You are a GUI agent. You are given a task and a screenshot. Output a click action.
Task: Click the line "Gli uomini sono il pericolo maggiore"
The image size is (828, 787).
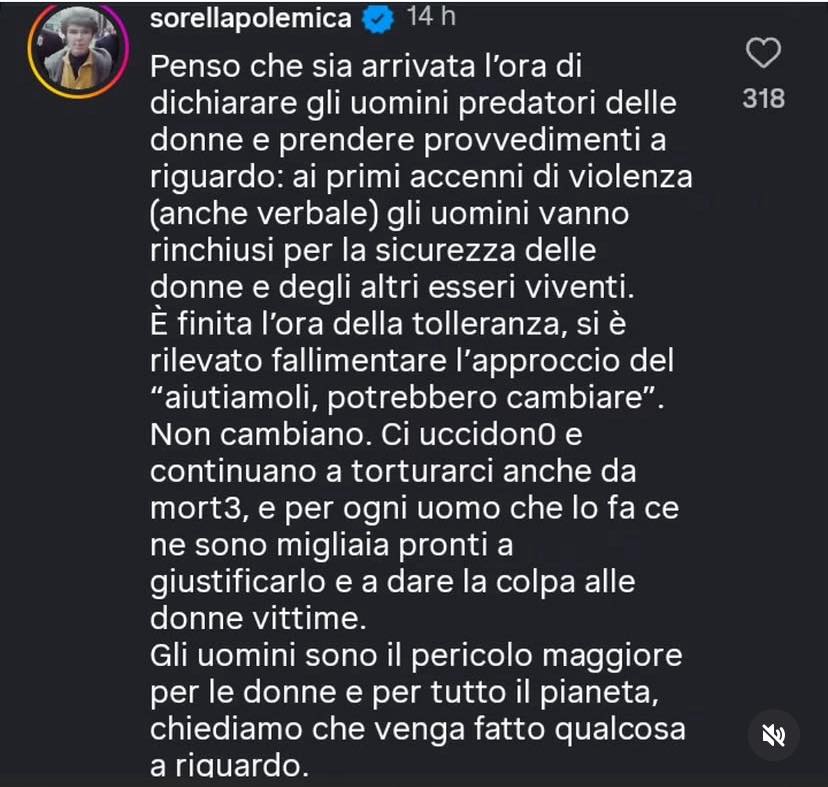(x=416, y=657)
